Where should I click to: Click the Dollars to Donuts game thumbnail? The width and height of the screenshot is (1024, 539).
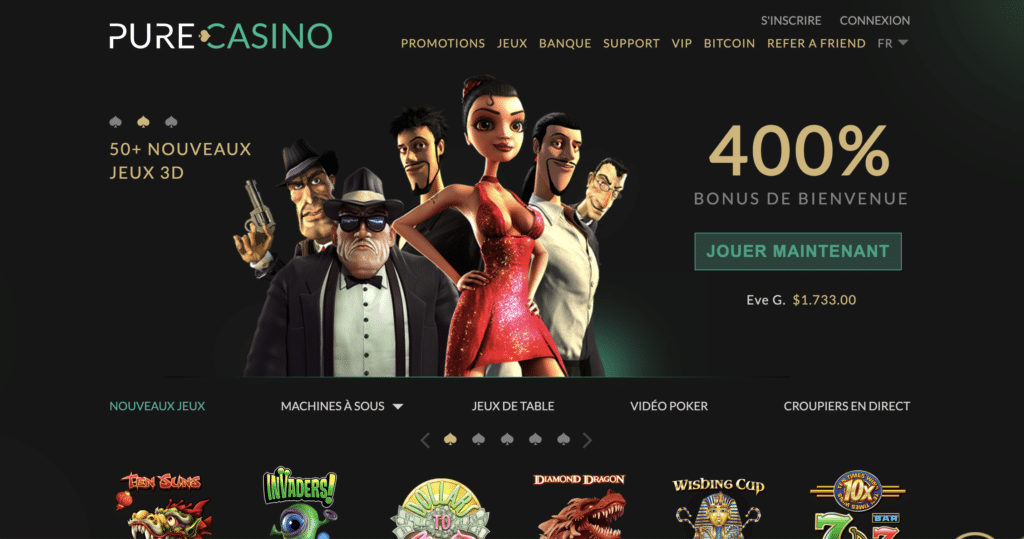coord(441,508)
